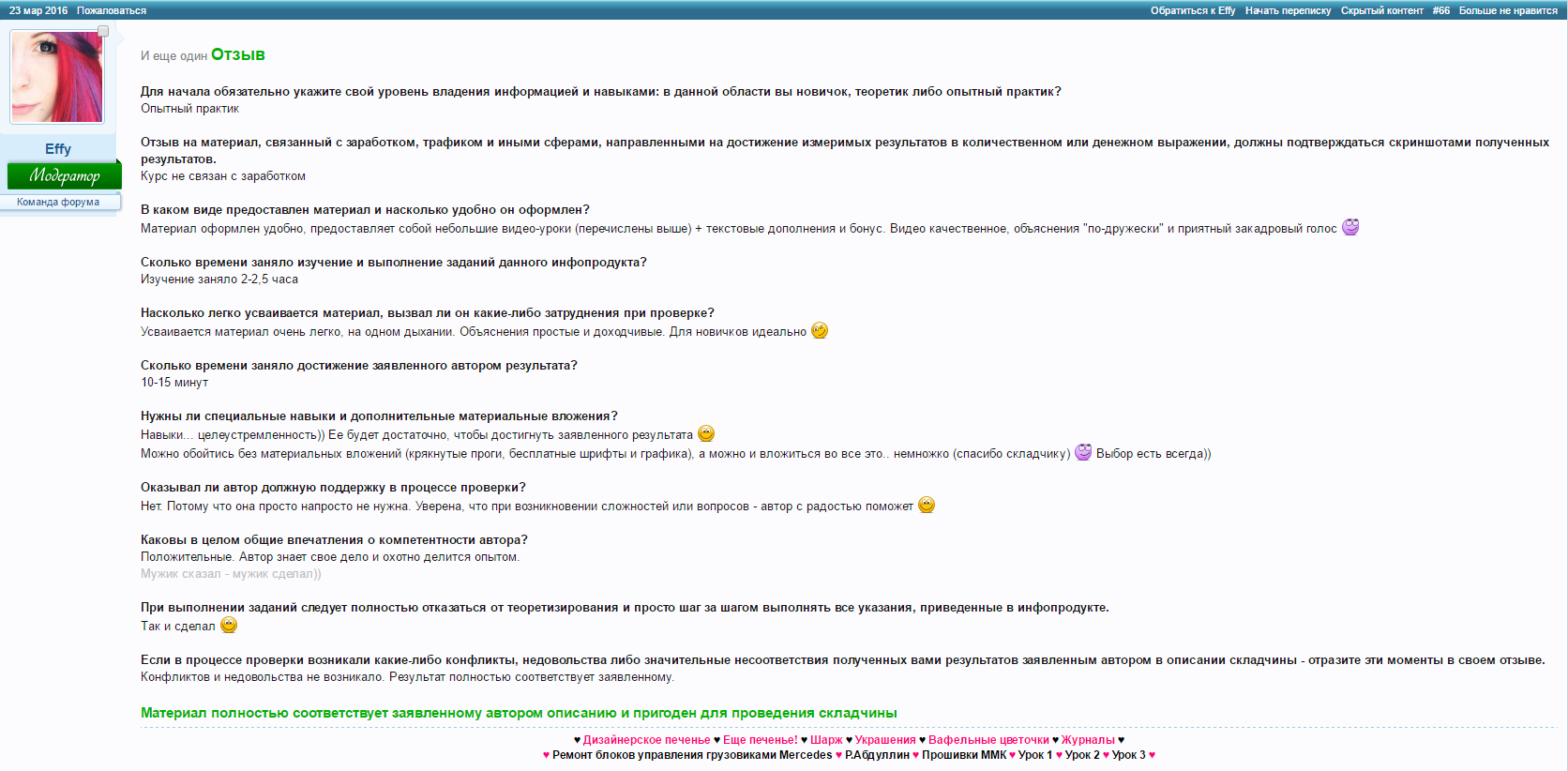Click the smiley after "Так и сделал"
The height and width of the screenshot is (771, 1568).
(229, 625)
